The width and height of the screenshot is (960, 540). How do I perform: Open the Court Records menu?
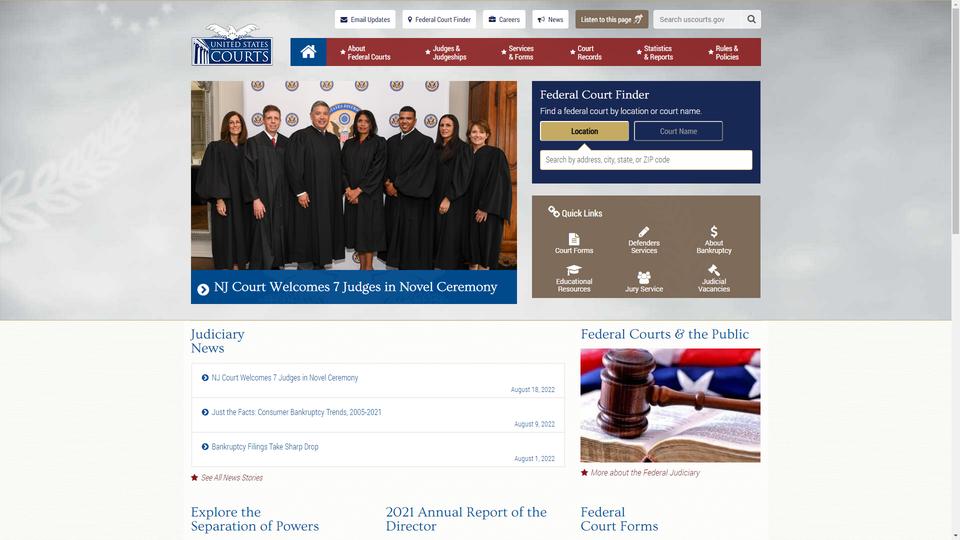tap(585, 53)
